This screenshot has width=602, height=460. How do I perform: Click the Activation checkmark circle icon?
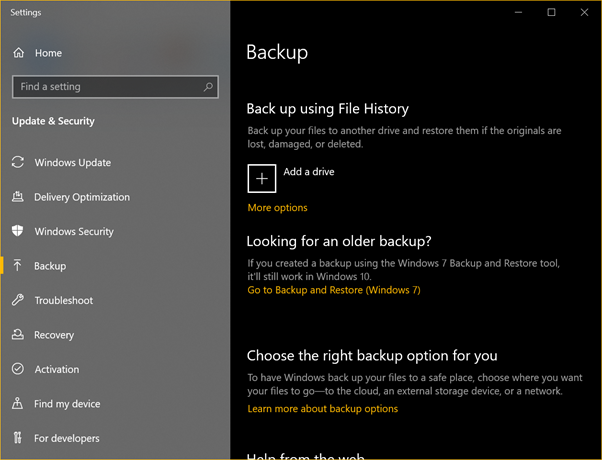(x=18, y=369)
